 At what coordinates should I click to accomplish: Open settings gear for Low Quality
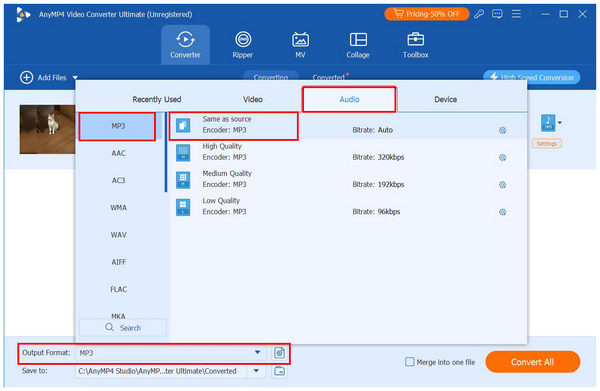tap(502, 212)
